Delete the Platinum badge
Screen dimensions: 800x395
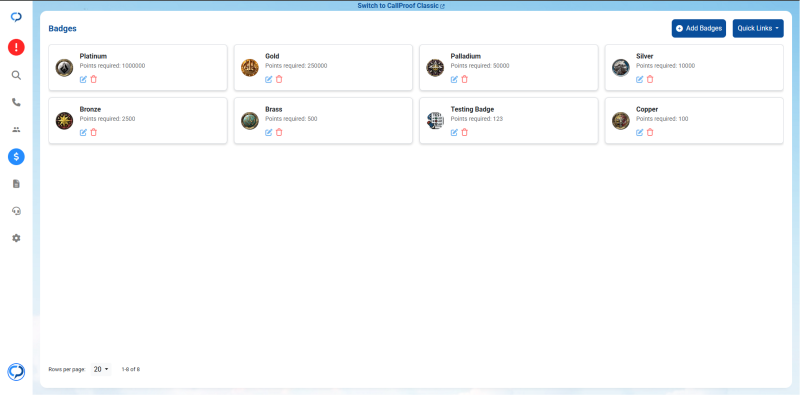pos(93,79)
